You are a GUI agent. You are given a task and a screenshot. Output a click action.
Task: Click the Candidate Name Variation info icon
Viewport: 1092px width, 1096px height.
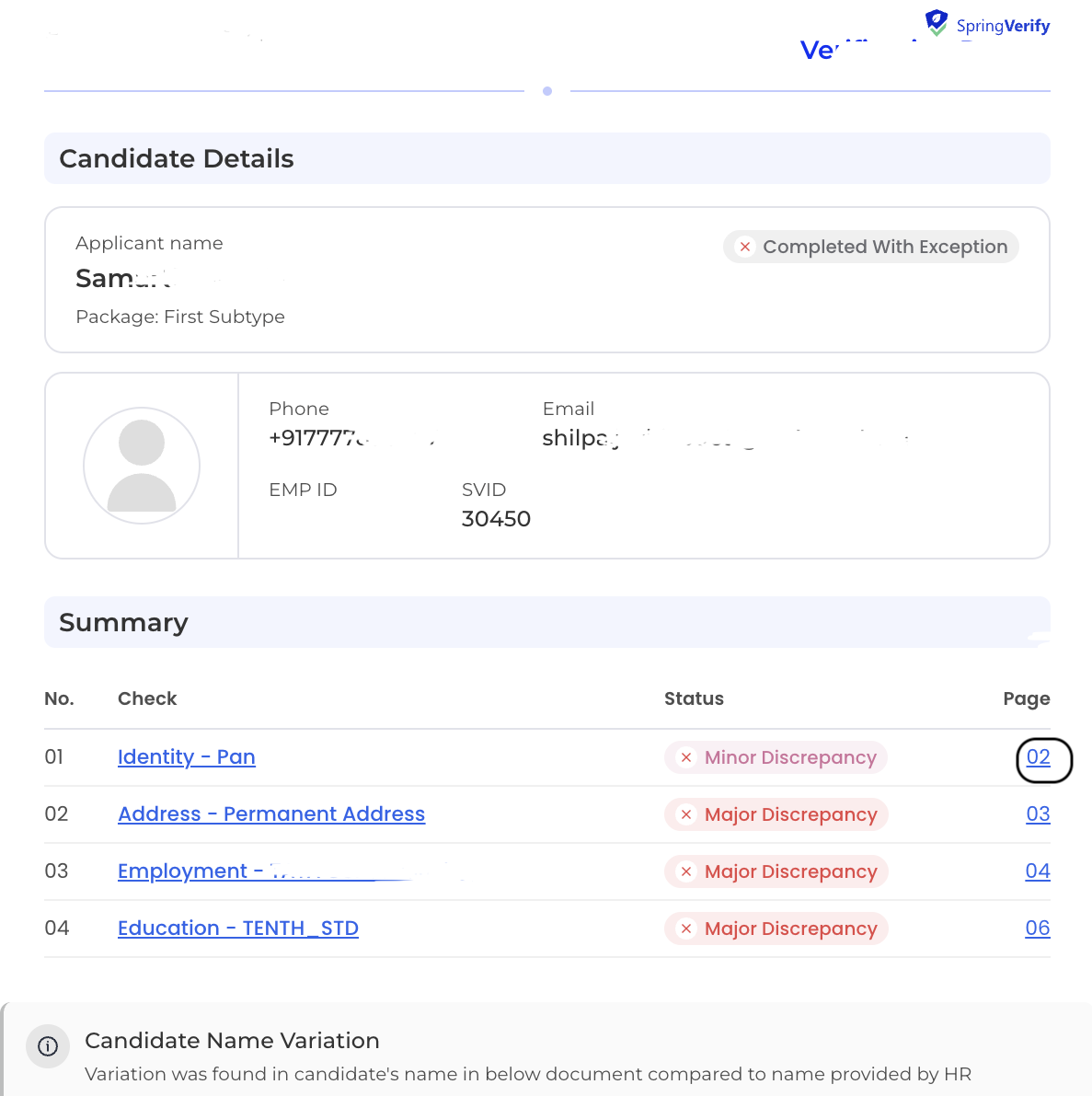point(48,1046)
